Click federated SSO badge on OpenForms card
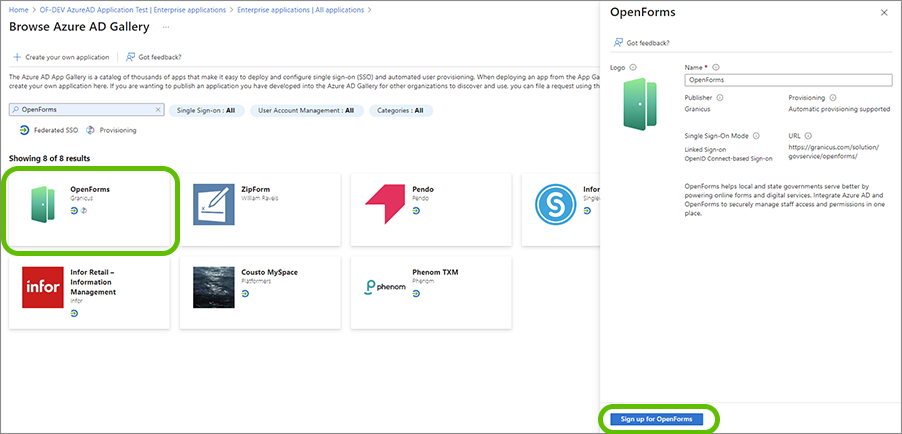902x434 pixels. [x=74, y=210]
